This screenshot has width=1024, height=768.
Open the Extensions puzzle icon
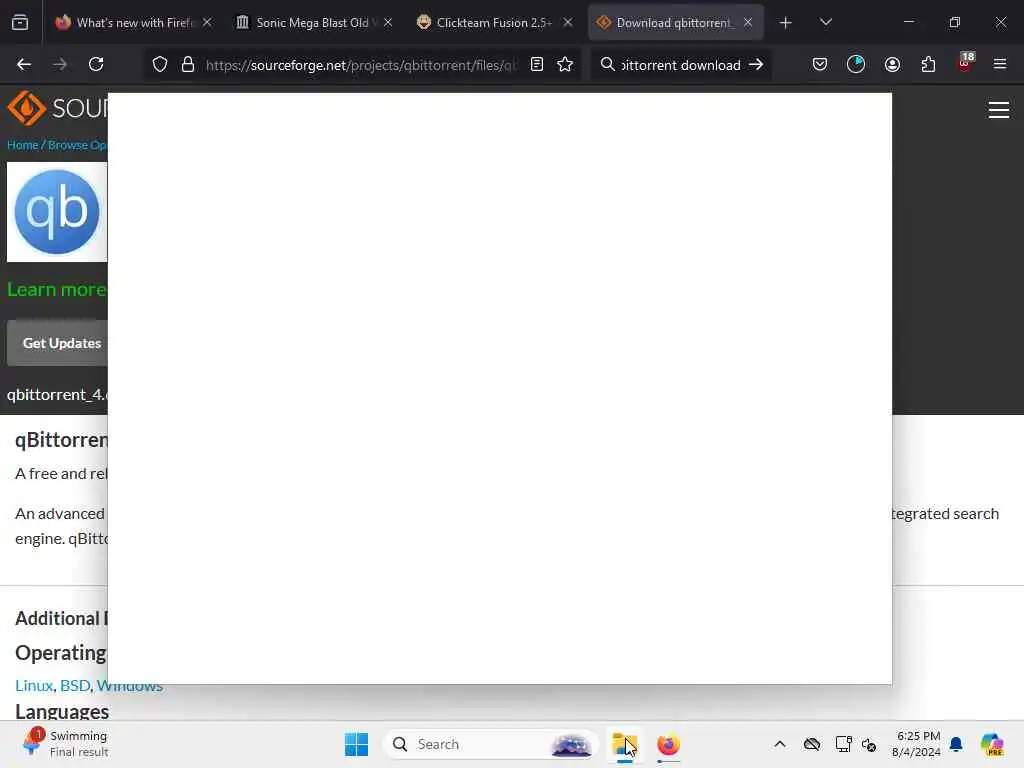(x=928, y=64)
